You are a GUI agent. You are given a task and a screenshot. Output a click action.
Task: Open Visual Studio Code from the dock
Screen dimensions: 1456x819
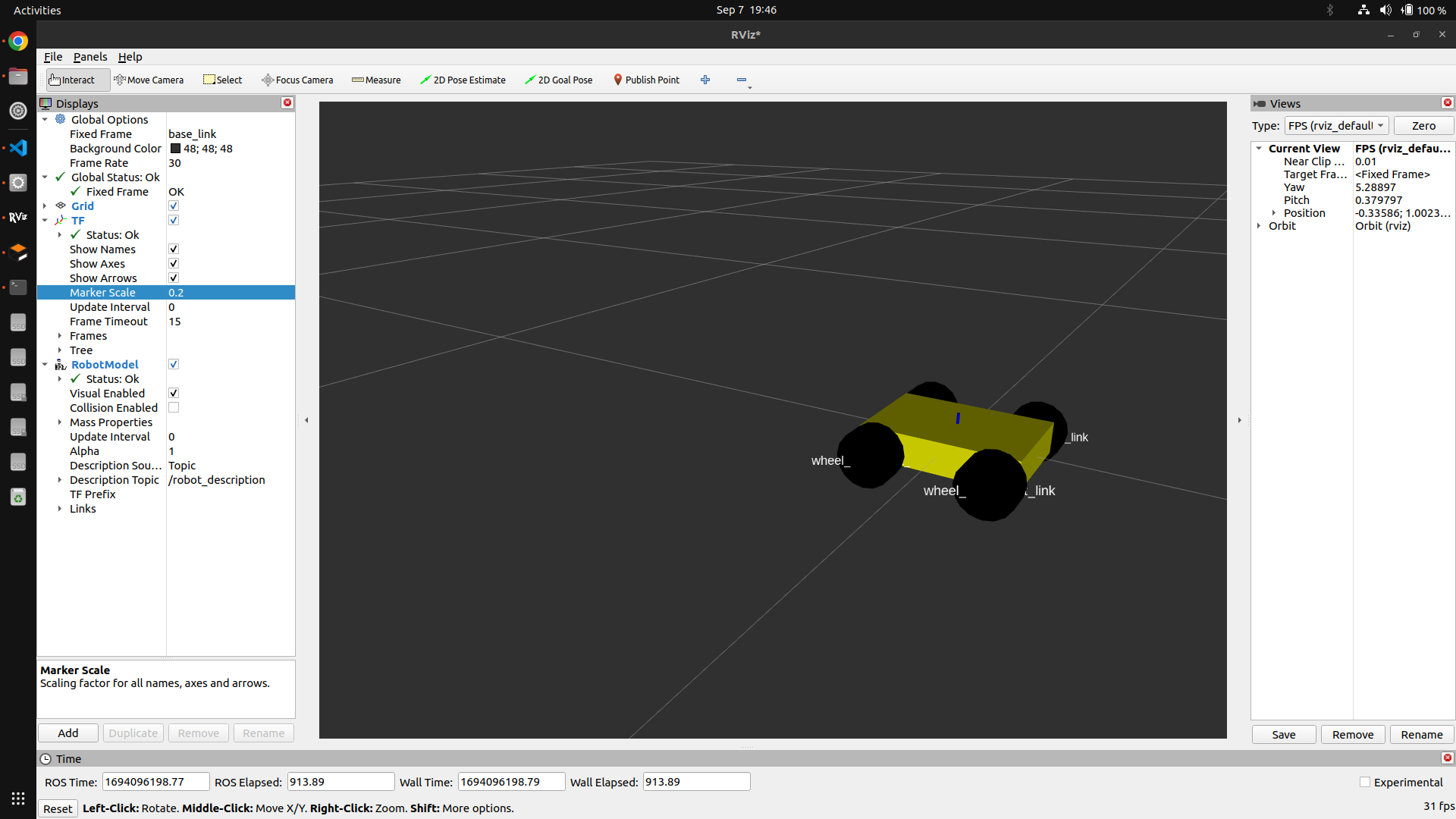[x=18, y=148]
